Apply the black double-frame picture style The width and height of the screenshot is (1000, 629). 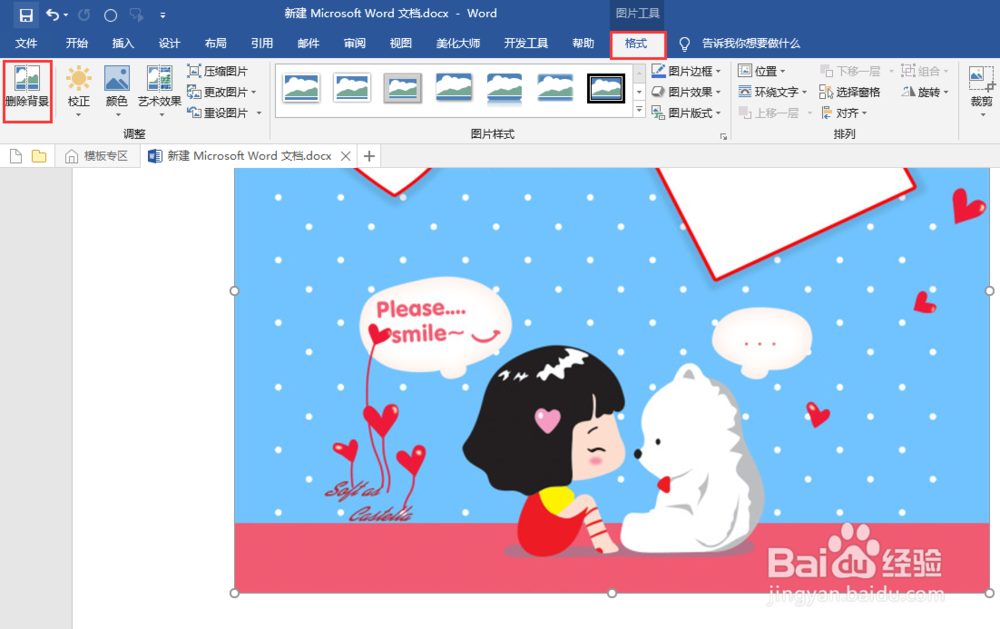(606, 88)
